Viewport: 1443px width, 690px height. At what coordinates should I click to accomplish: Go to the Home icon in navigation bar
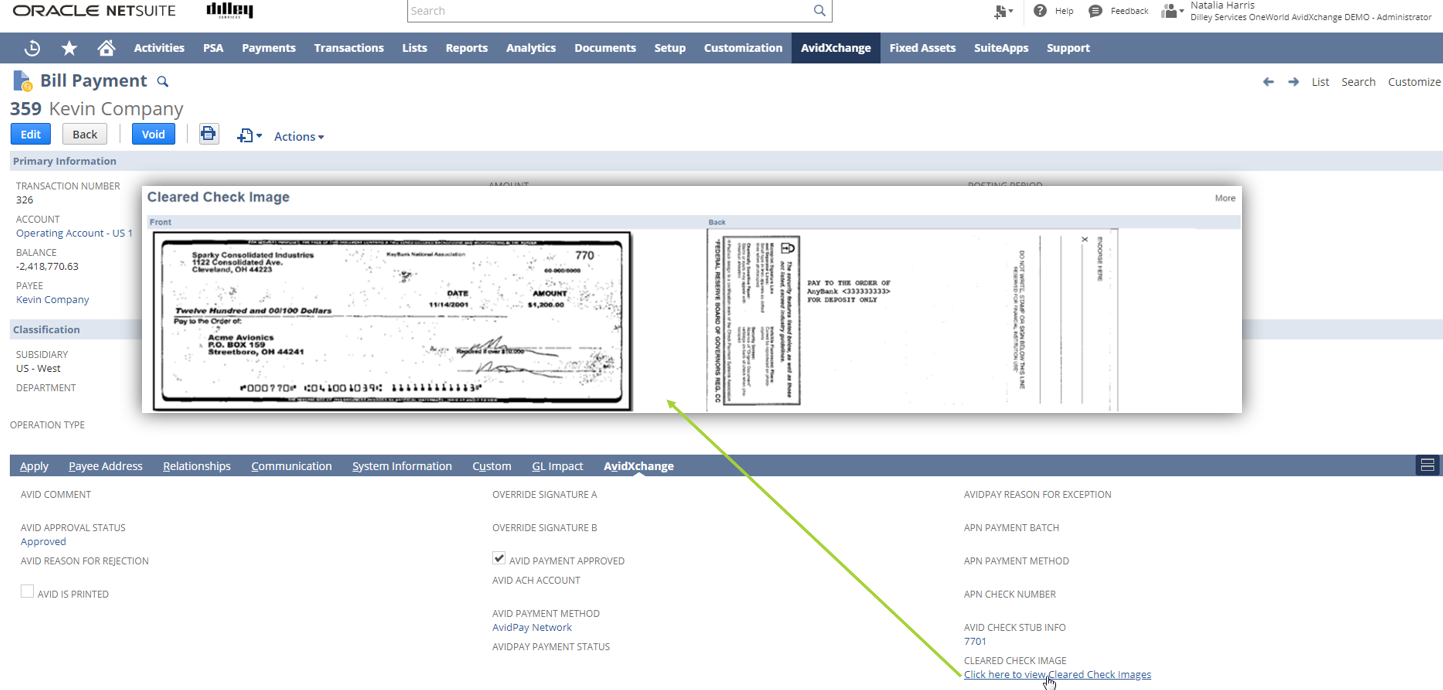pos(106,48)
